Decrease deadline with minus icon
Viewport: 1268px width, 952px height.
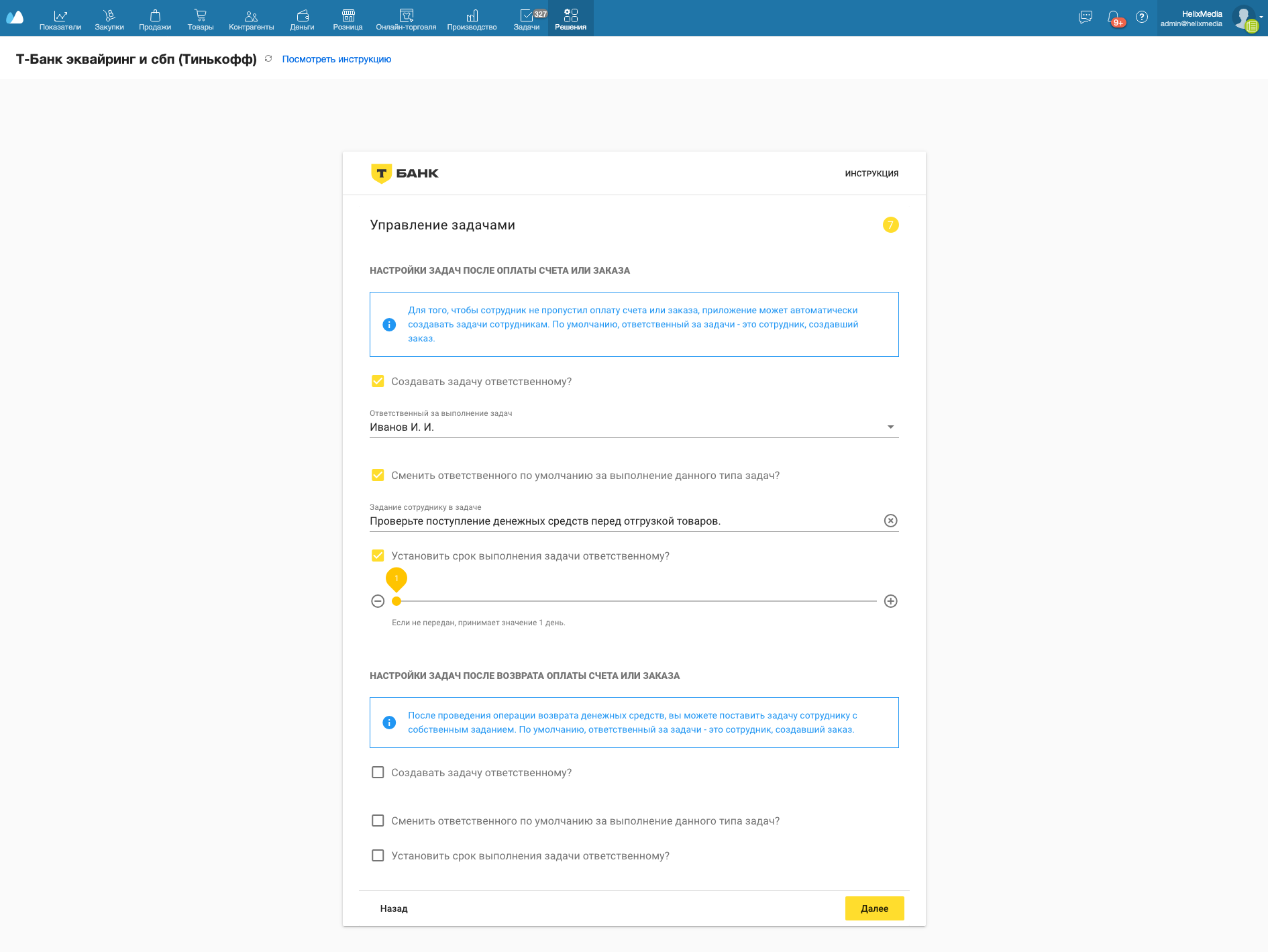pyautogui.click(x=378, y=601)
